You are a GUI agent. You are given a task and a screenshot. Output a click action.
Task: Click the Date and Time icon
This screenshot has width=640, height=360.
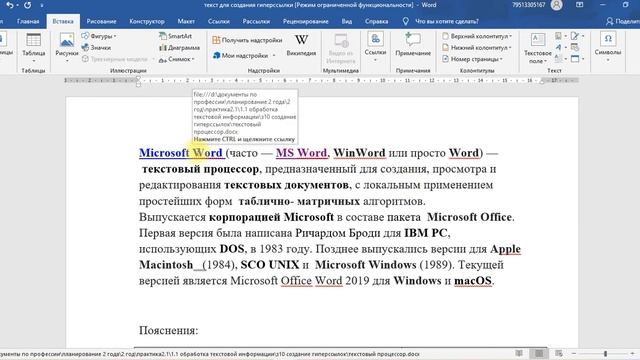tap(575, 48)
